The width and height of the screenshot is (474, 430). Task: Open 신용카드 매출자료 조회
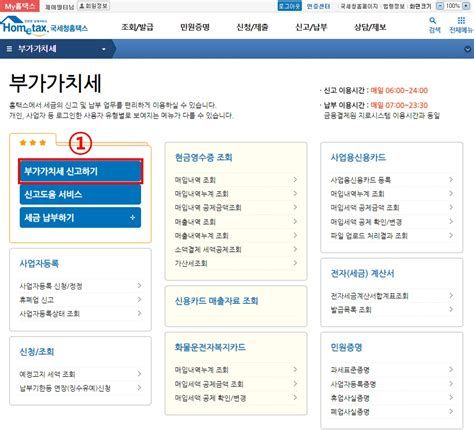pyautogui.click(x=217, y=301)
